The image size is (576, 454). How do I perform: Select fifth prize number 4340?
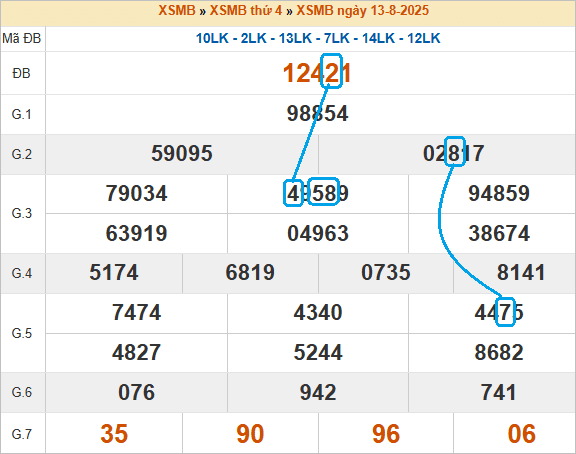(318, 313)
